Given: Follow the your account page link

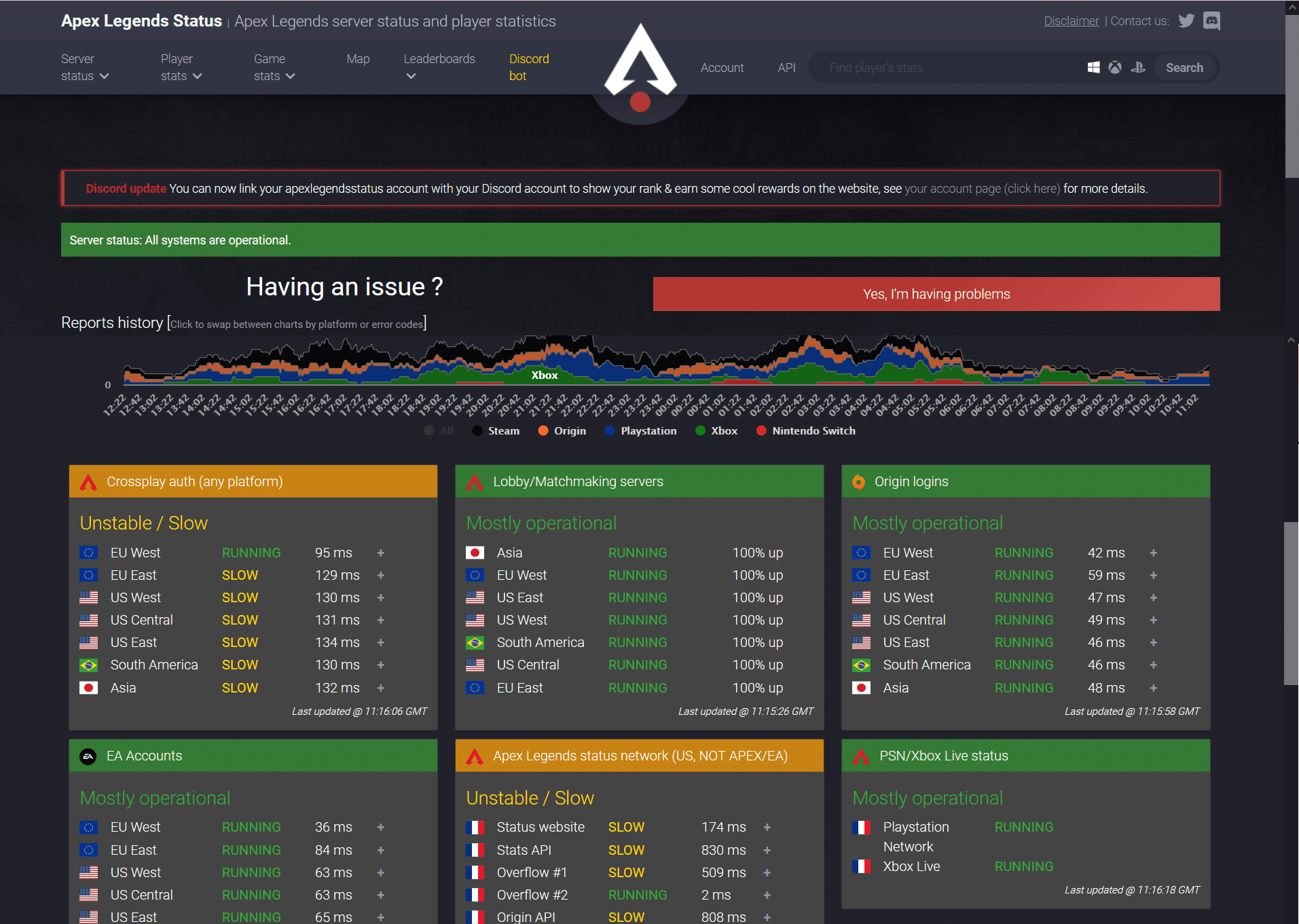Looking at the screenshot, I should tap(982, 189).
